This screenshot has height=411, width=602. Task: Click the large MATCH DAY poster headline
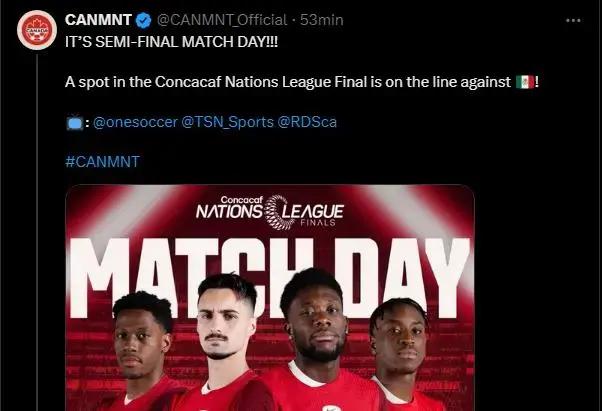pyautogui.click(x=270, y=264)
